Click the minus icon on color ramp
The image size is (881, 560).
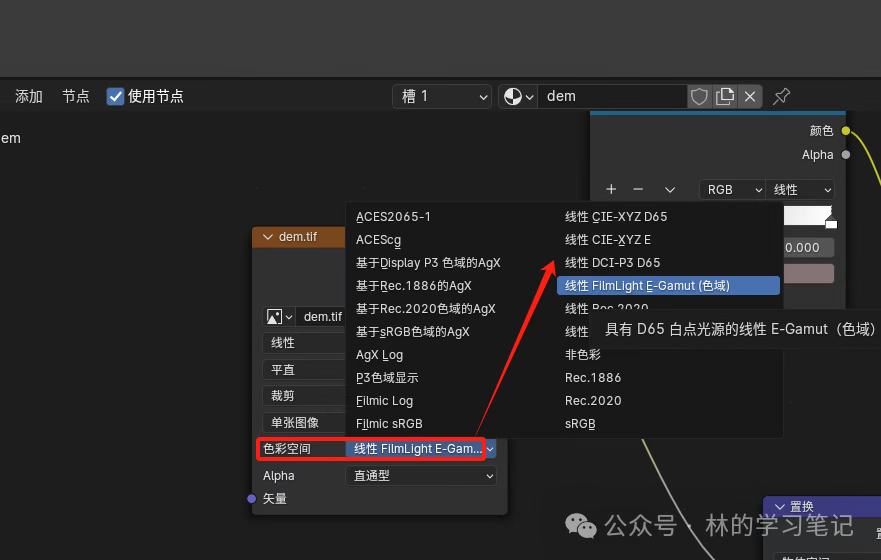638,189
